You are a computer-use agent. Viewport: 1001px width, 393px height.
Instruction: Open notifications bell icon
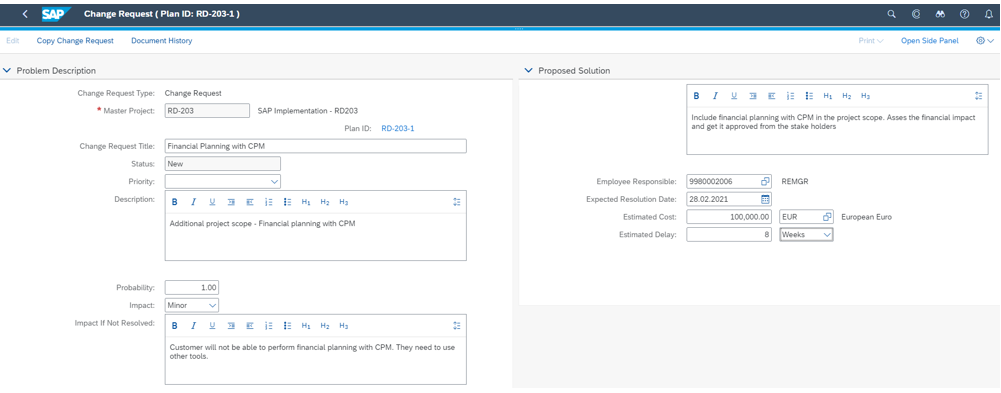pyautogui.click(x=989, y=13)
